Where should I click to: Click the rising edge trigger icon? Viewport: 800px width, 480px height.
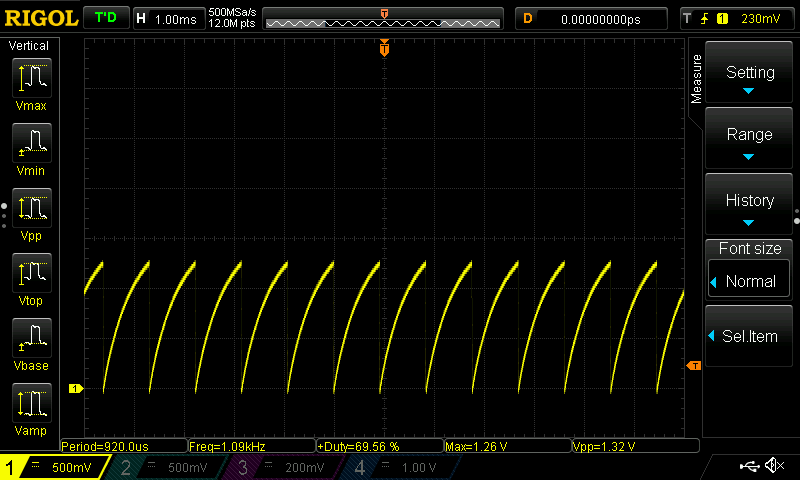(x=705, y=19)
